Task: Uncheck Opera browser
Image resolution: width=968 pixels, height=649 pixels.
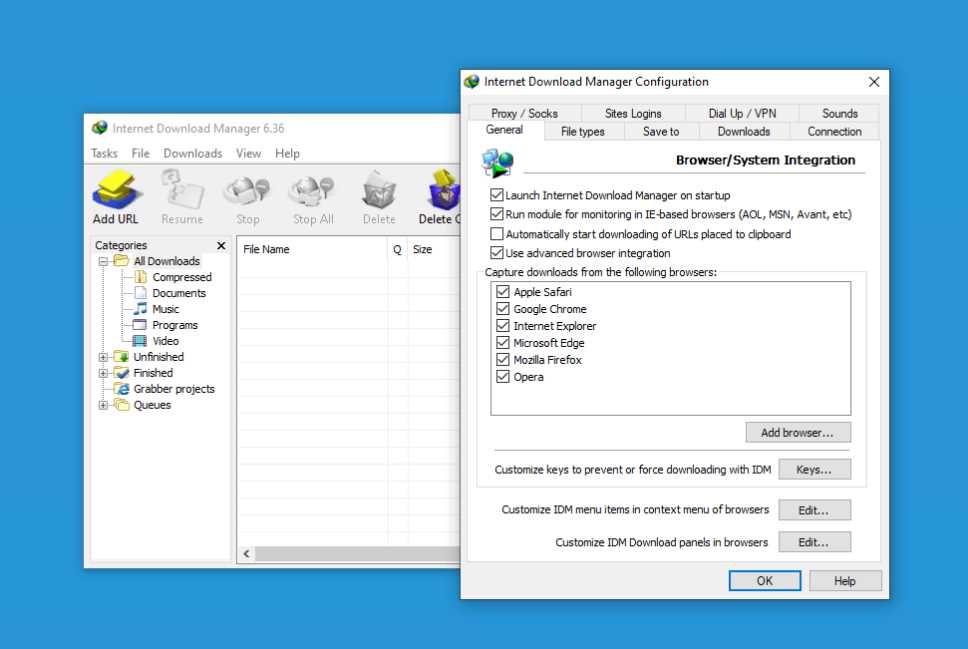Action: [x=503, y=377]
